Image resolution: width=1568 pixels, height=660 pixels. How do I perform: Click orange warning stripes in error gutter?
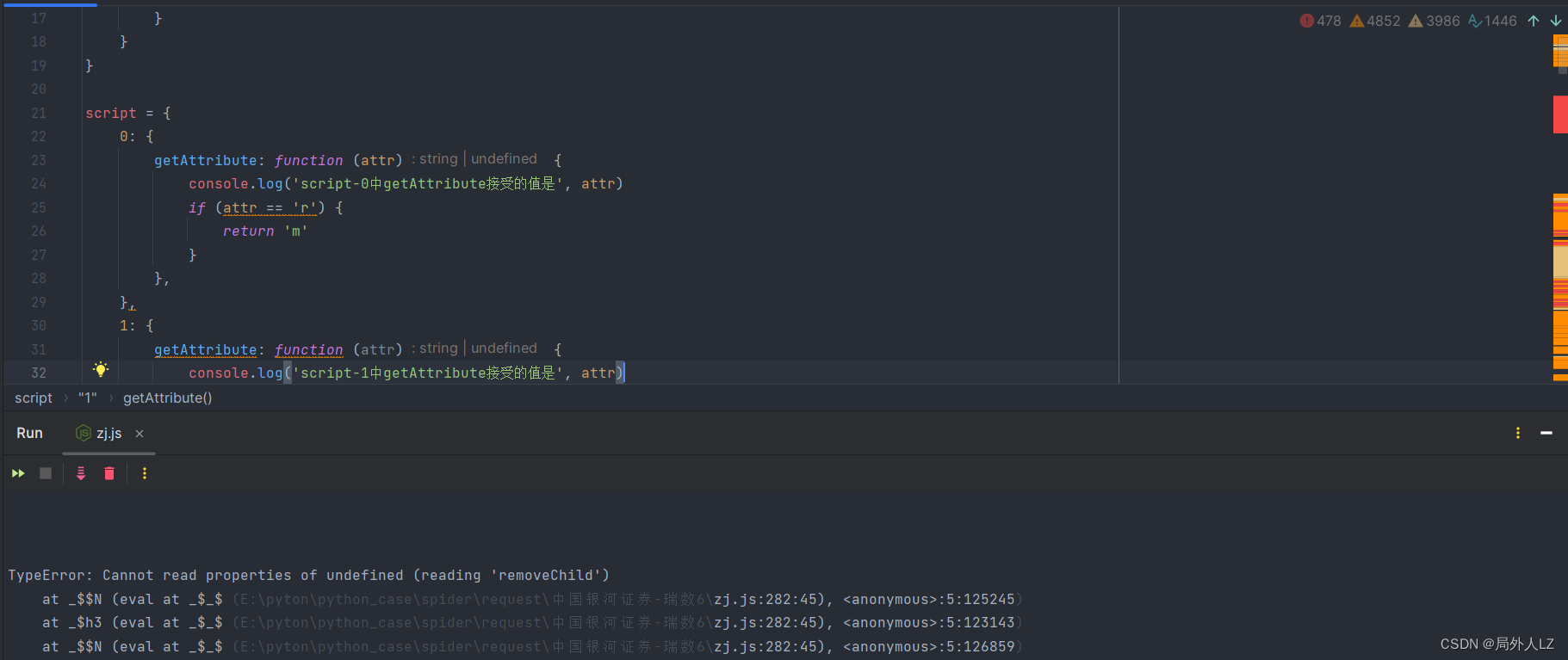pos(1560,288)
